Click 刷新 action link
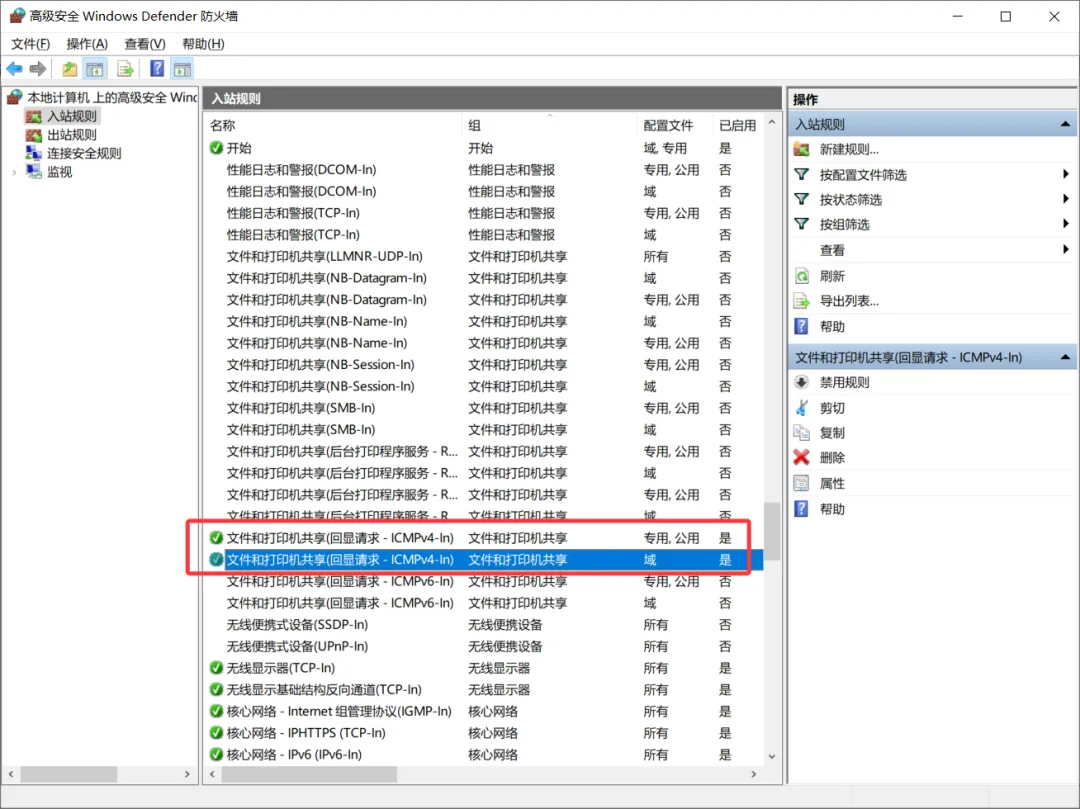 tap(832, 276)
